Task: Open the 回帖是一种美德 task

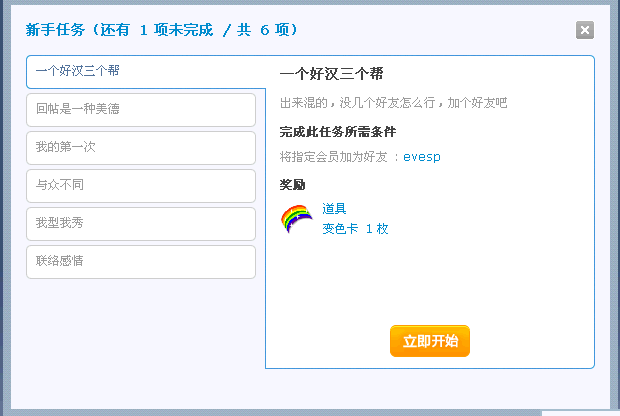Action: [x=141, y=110]
